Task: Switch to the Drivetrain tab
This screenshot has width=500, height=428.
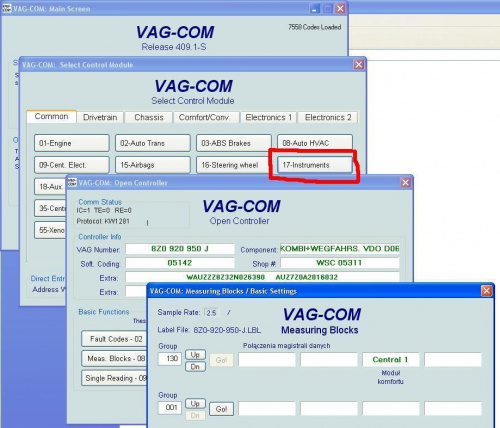Action: click(100, 117)
